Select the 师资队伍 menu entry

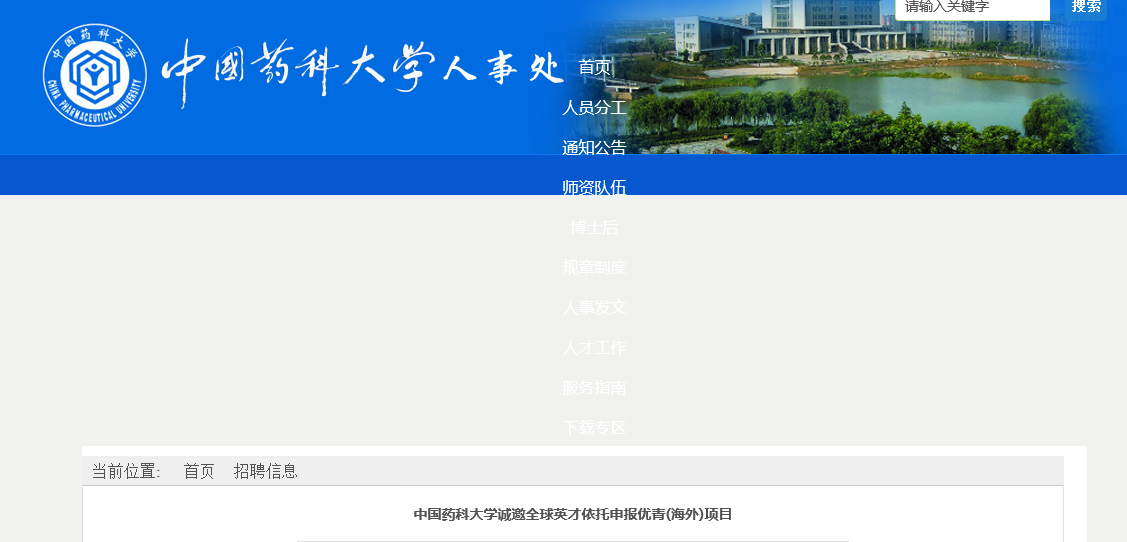point(594,188)
